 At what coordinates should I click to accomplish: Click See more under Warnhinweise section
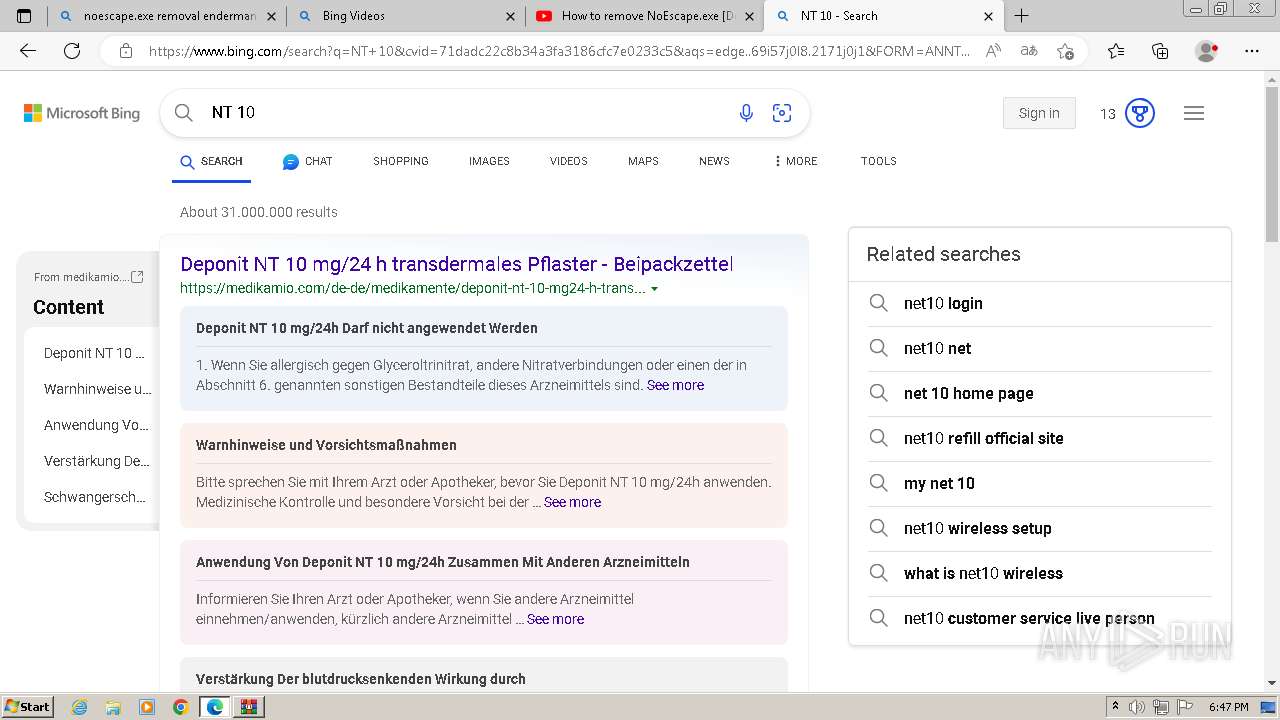point(572,502)
